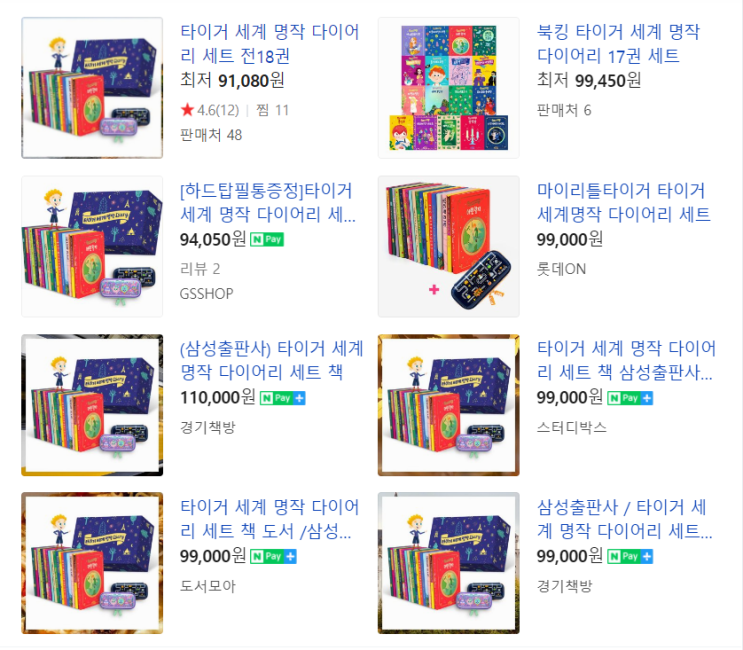Open the 타이거 세계 명작 다이어리 세트 전18권 title
This screenshot has width=743, height=650.
[x=270, y=44]
